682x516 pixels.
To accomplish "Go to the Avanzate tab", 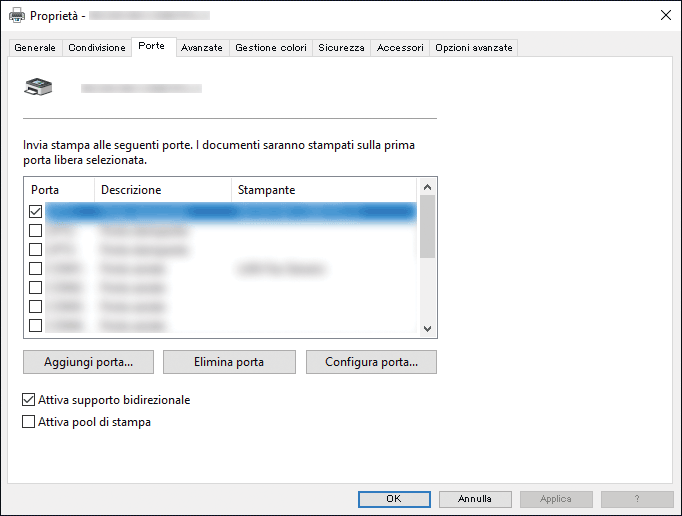I will 201,47.
